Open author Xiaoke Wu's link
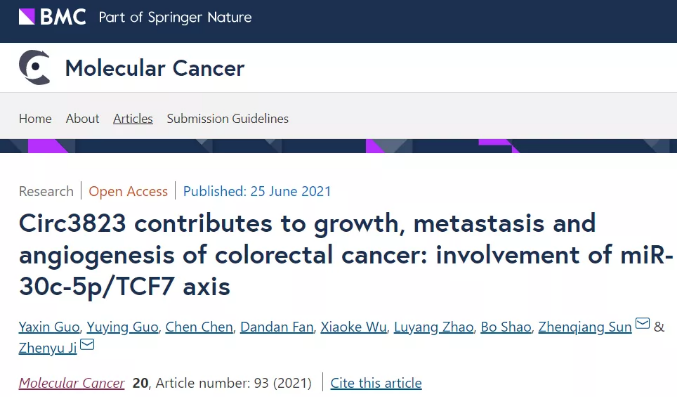Screen dimensions: 678x397 353,327
